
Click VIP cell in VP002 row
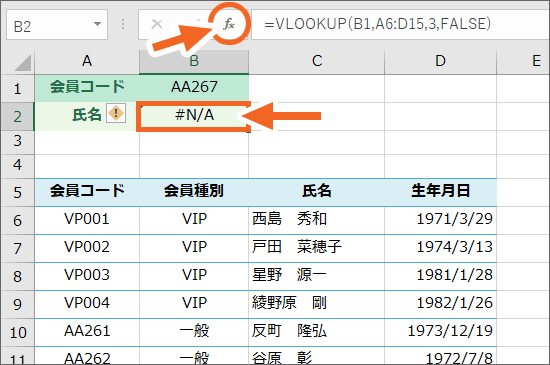click(194, 249)
